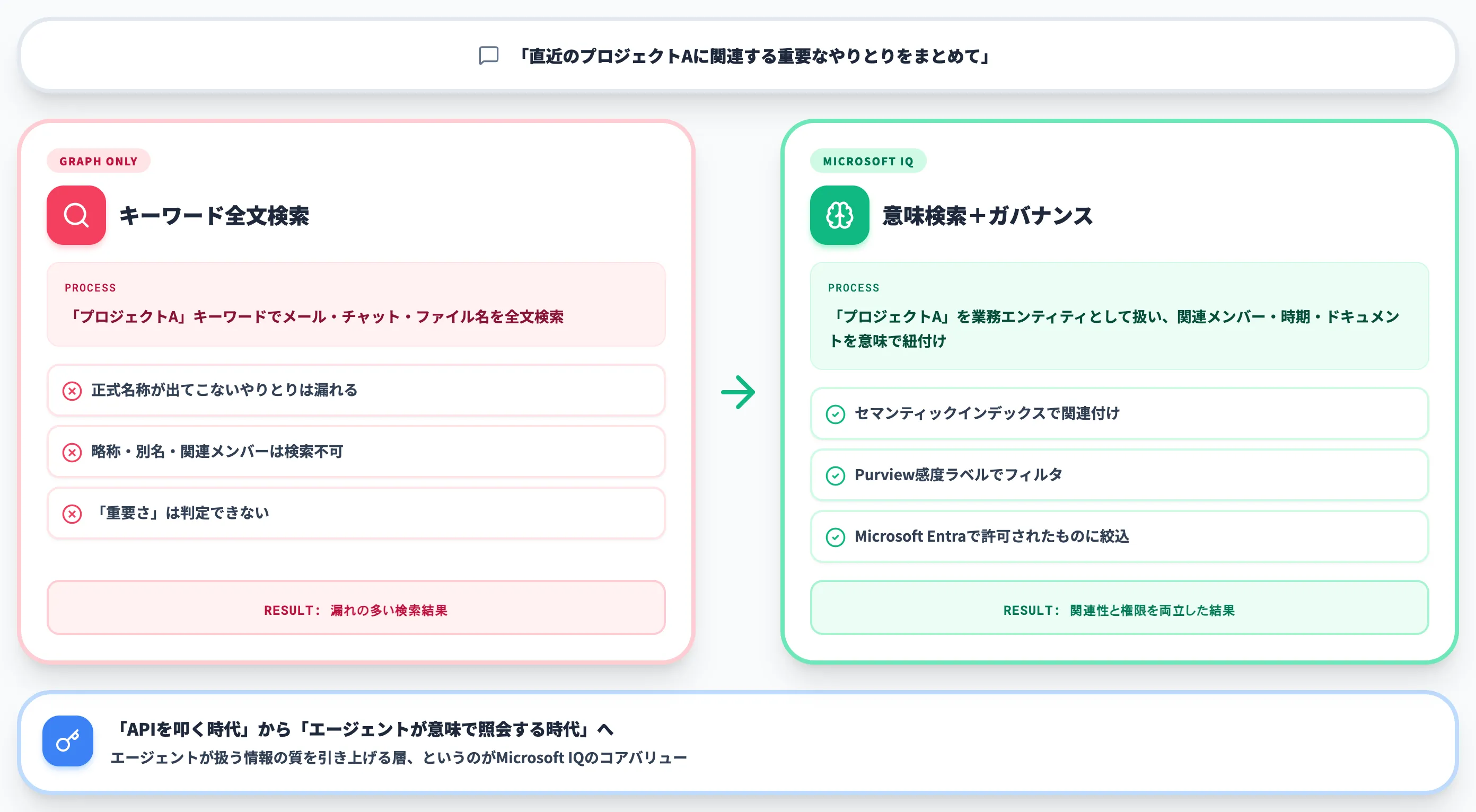The width and height of the screenshot is (1476, 812).
Task: Click the green PROCESS label in IQ card
Action: [x=854, y=287]
